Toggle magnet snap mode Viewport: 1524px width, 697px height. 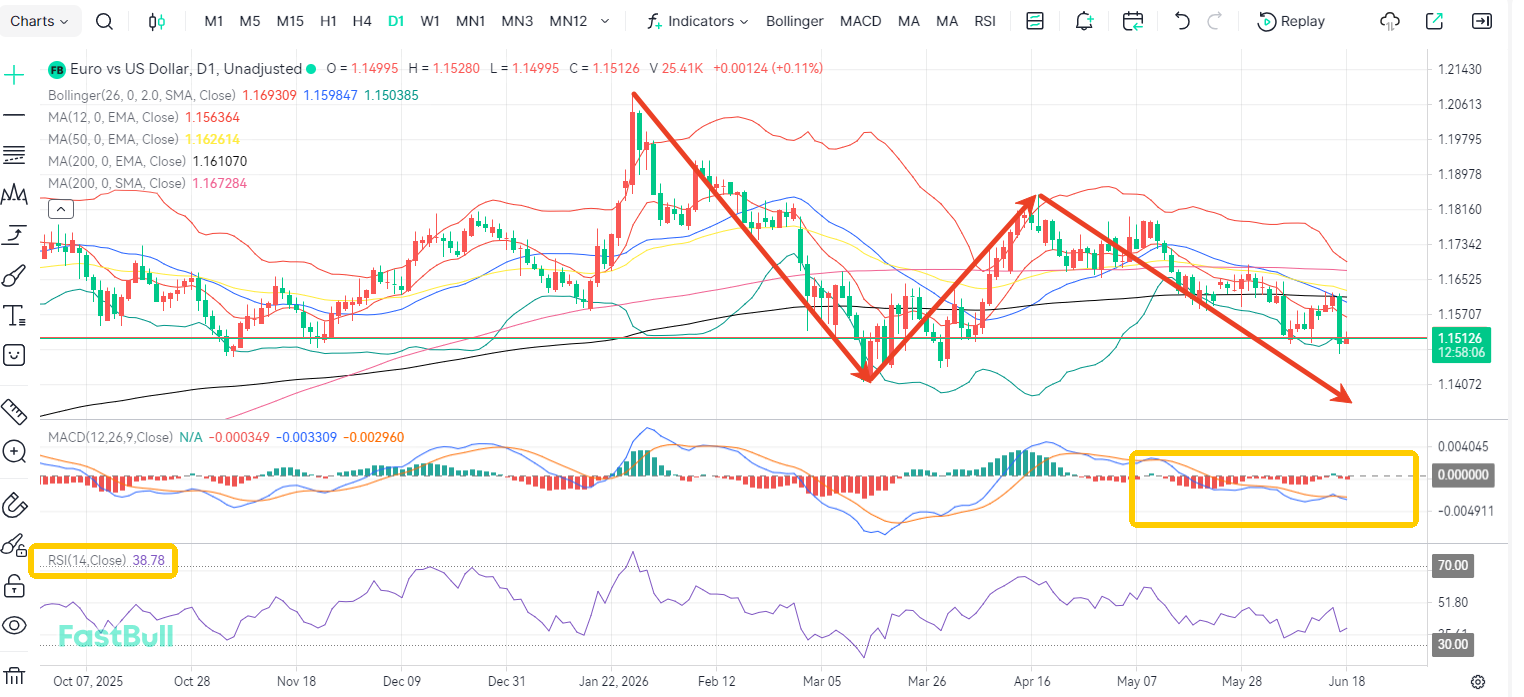click(x=14, y=505)
